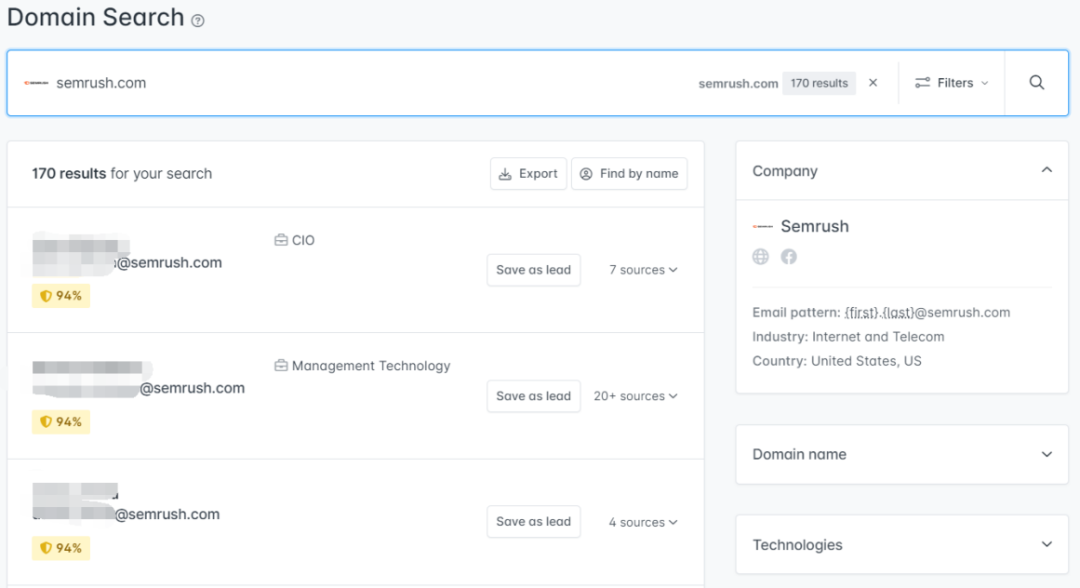Expand the Technologies panel
Screen dimensions: 1080x588
coord(1046,545)
